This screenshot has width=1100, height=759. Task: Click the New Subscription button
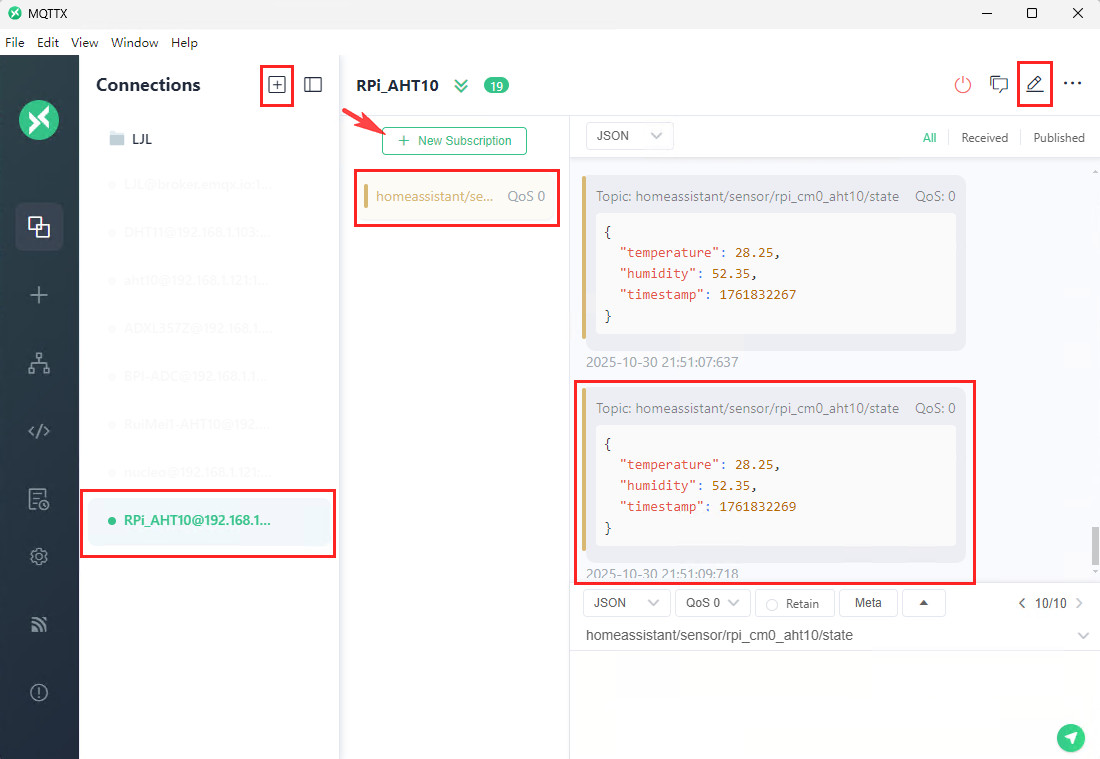(x=454, y=141)
